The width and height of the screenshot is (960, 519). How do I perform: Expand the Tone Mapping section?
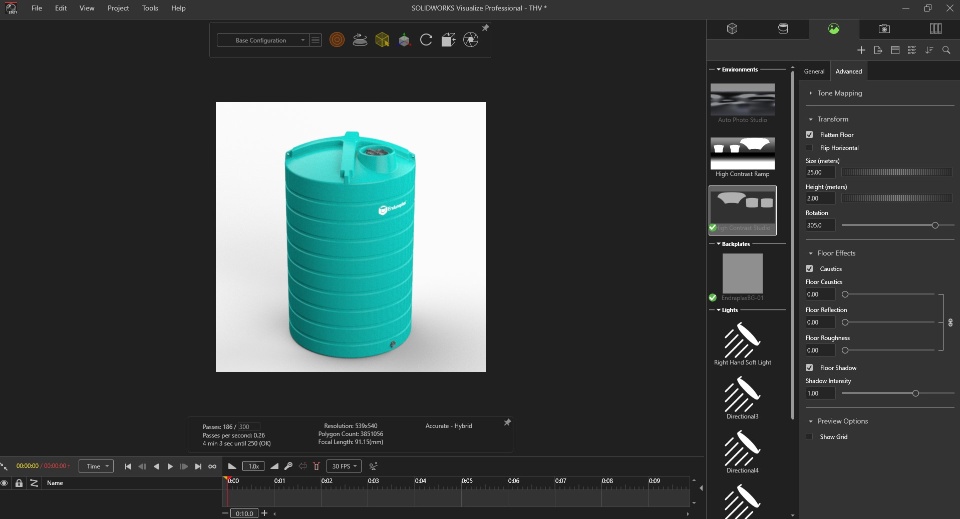pos(839,93)
